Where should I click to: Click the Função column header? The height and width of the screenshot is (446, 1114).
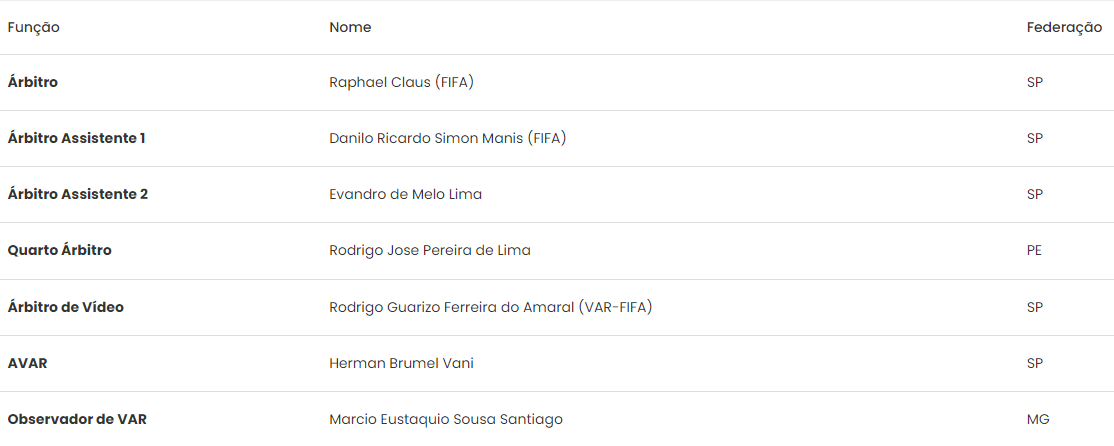(x=34, y=28)
